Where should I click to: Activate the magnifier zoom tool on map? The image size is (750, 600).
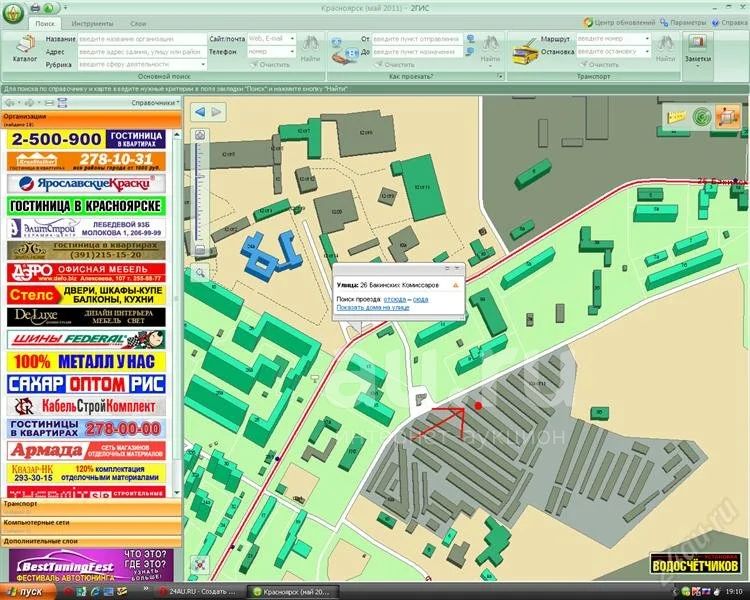200,273
